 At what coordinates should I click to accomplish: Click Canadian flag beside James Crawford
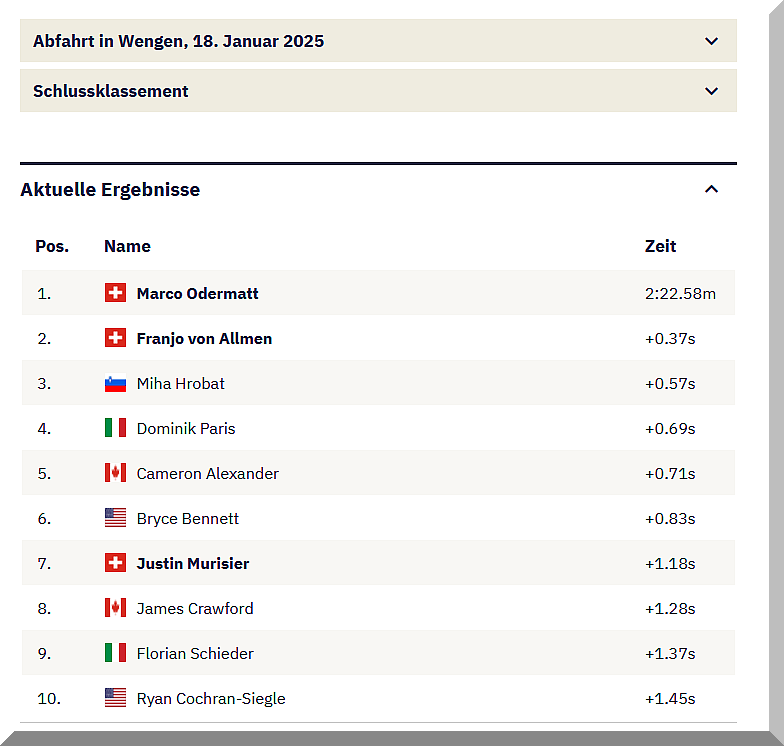point(115,608)
